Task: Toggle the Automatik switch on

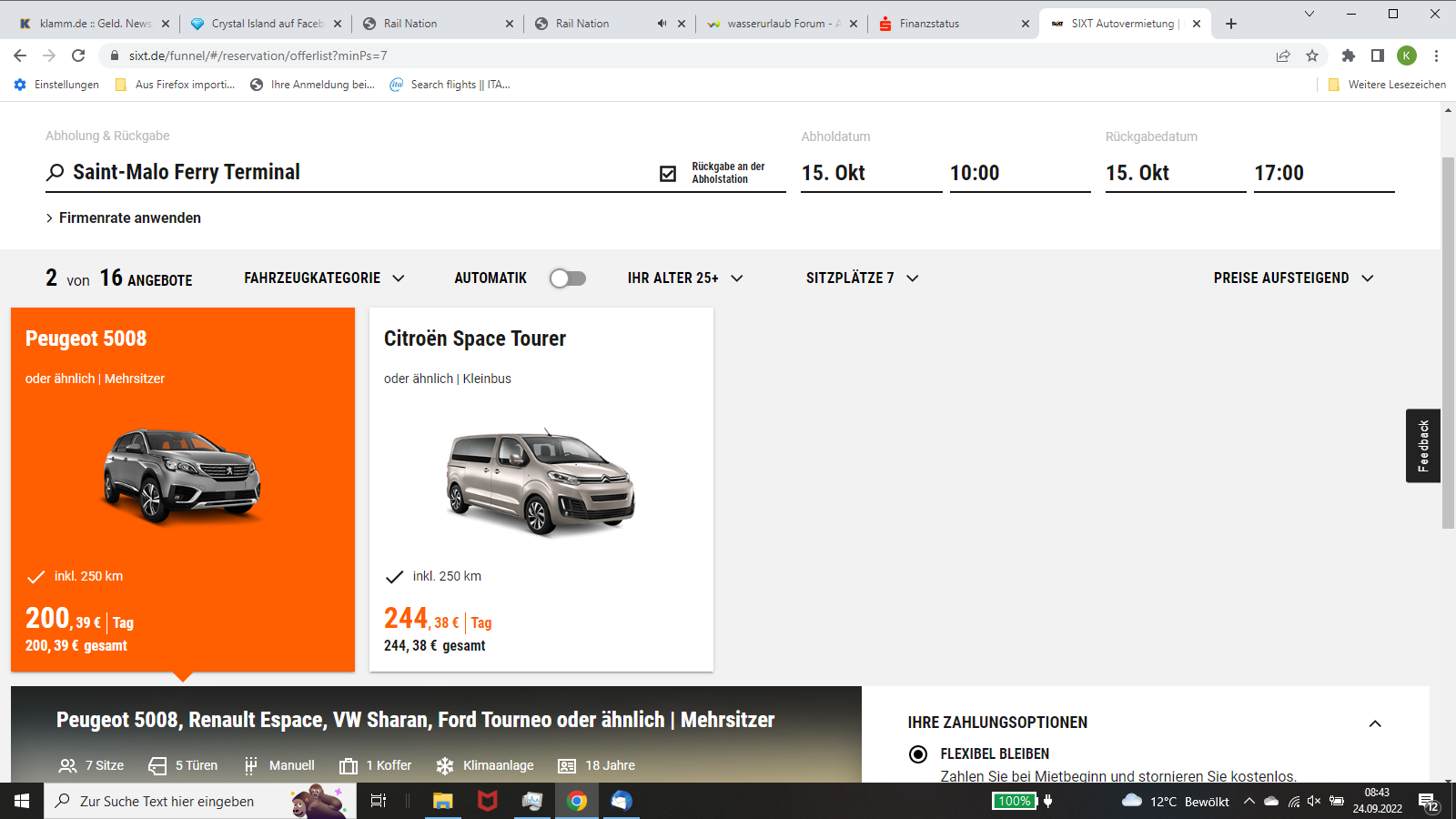Action: [x=568, y=278]
